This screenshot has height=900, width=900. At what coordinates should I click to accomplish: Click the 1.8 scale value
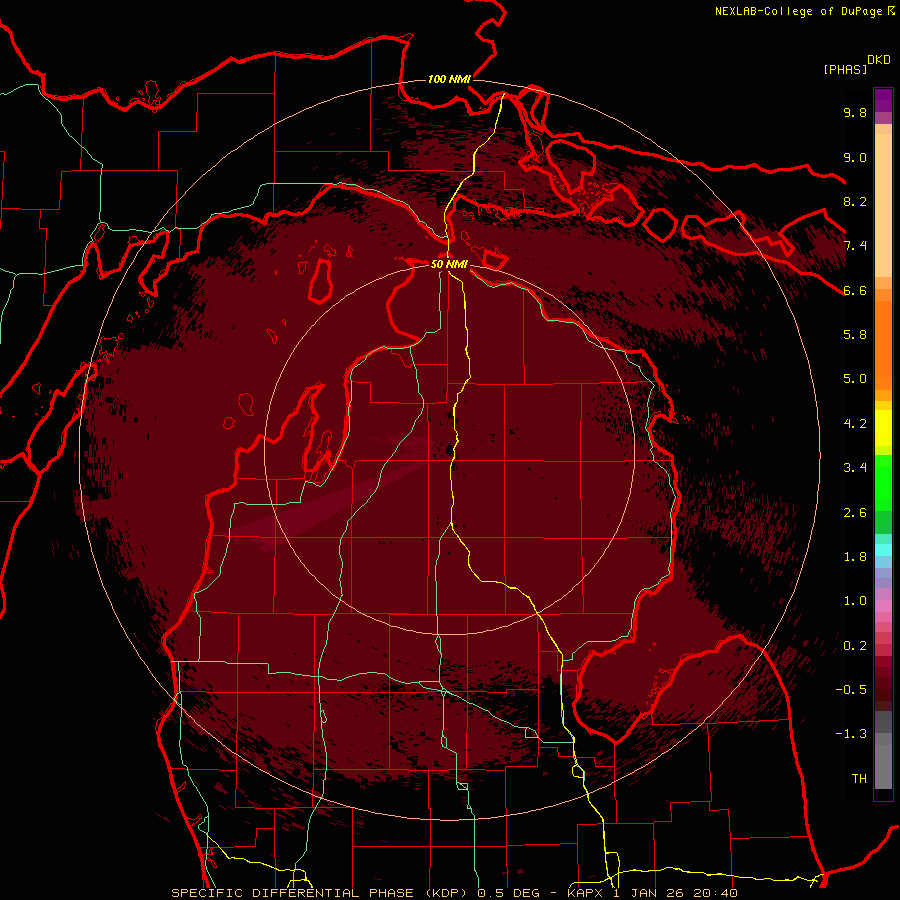[855, 557]
